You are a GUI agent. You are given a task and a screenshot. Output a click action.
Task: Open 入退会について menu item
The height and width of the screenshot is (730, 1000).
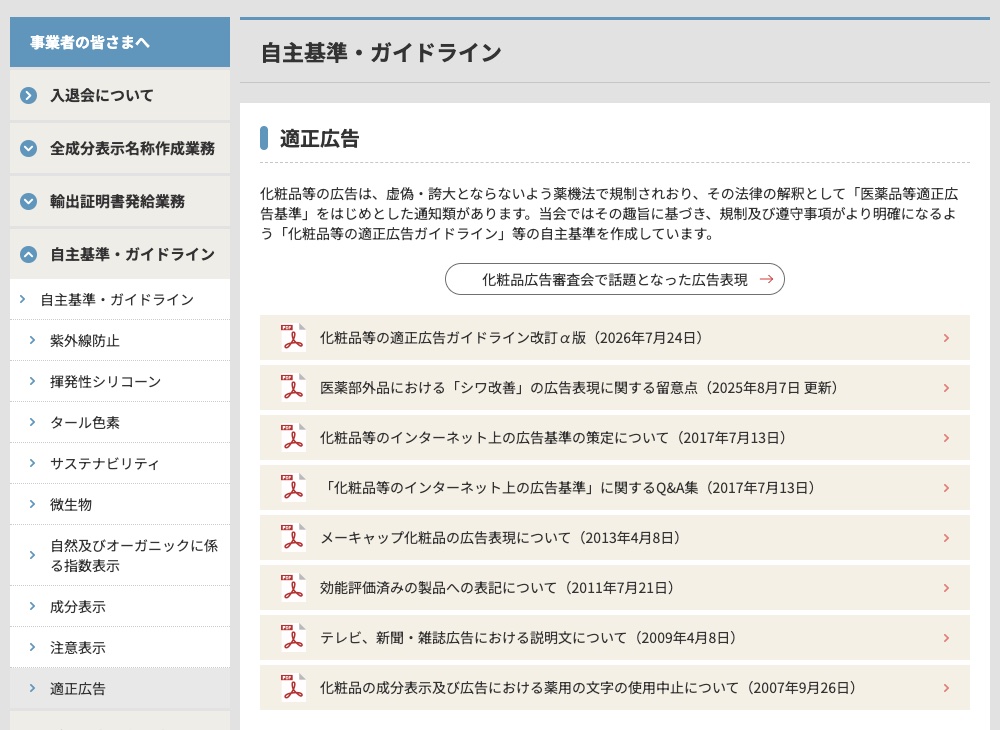click(x=120, y=96)
